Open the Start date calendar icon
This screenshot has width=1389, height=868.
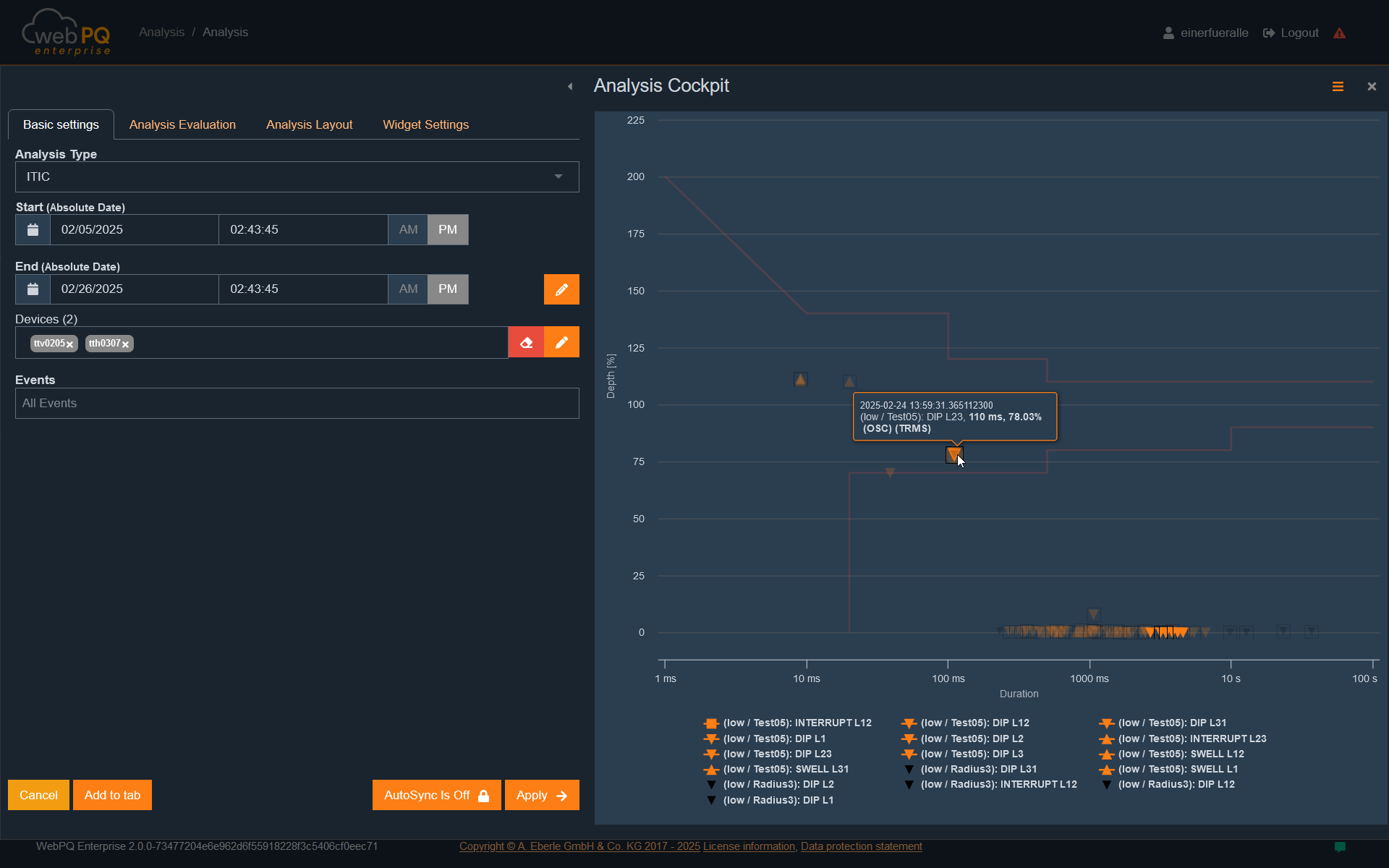tap(33, 229)
